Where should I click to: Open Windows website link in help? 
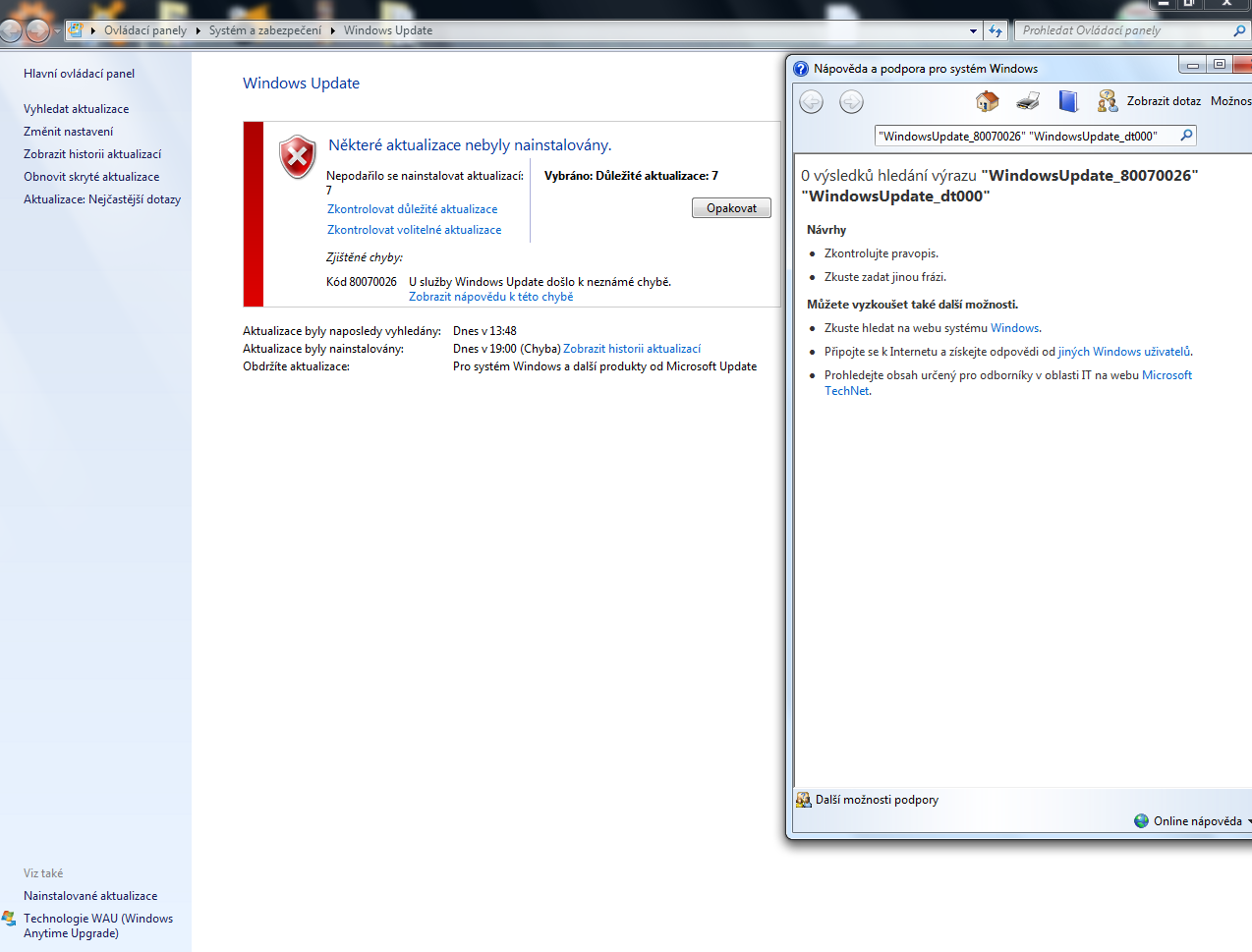[x=1014, y=328]
